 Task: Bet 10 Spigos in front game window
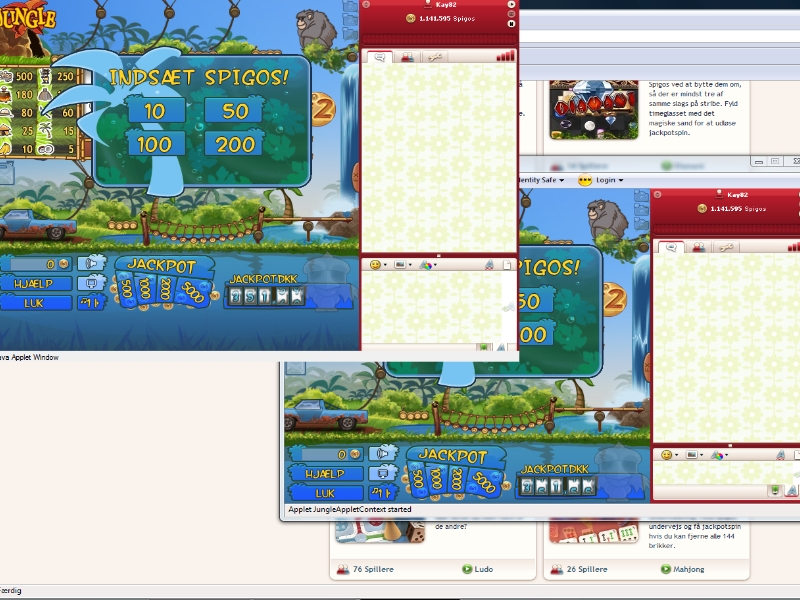pyautogui.click(x=155, y=110)
